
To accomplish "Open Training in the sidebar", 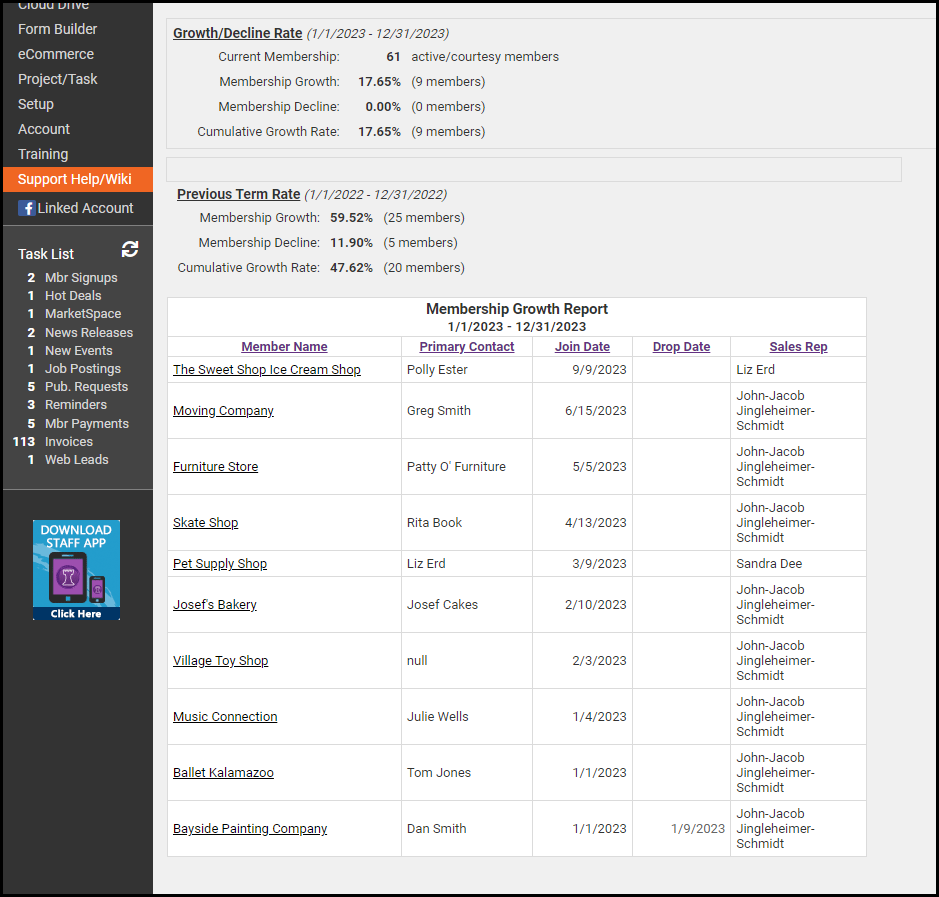I will pos(43,154).
